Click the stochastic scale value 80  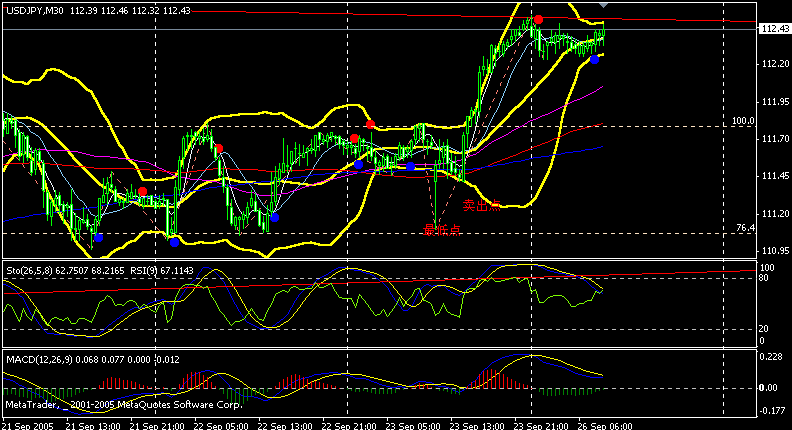pos(764,278)
